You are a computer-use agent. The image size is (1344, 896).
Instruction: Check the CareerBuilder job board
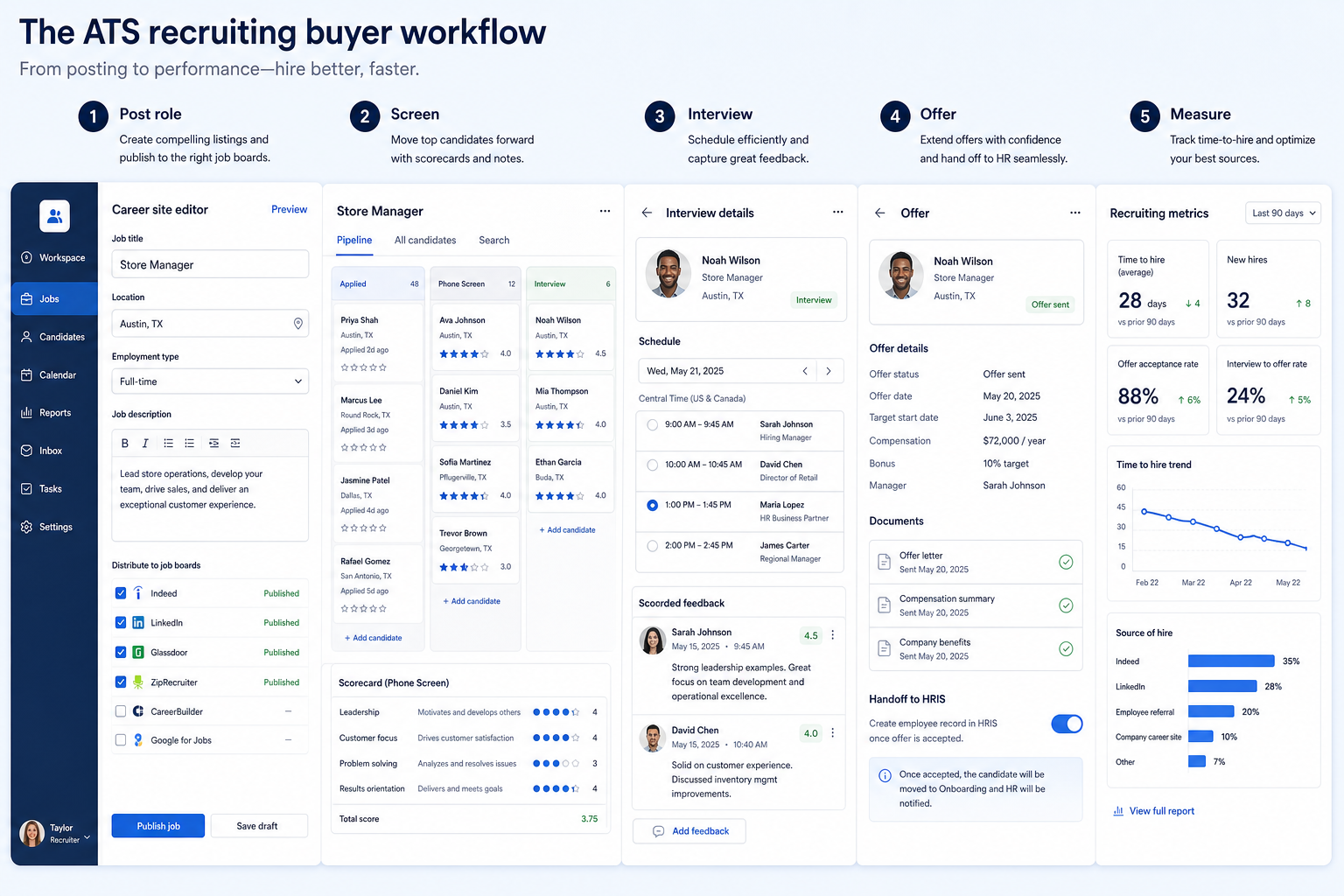[121, 711]
